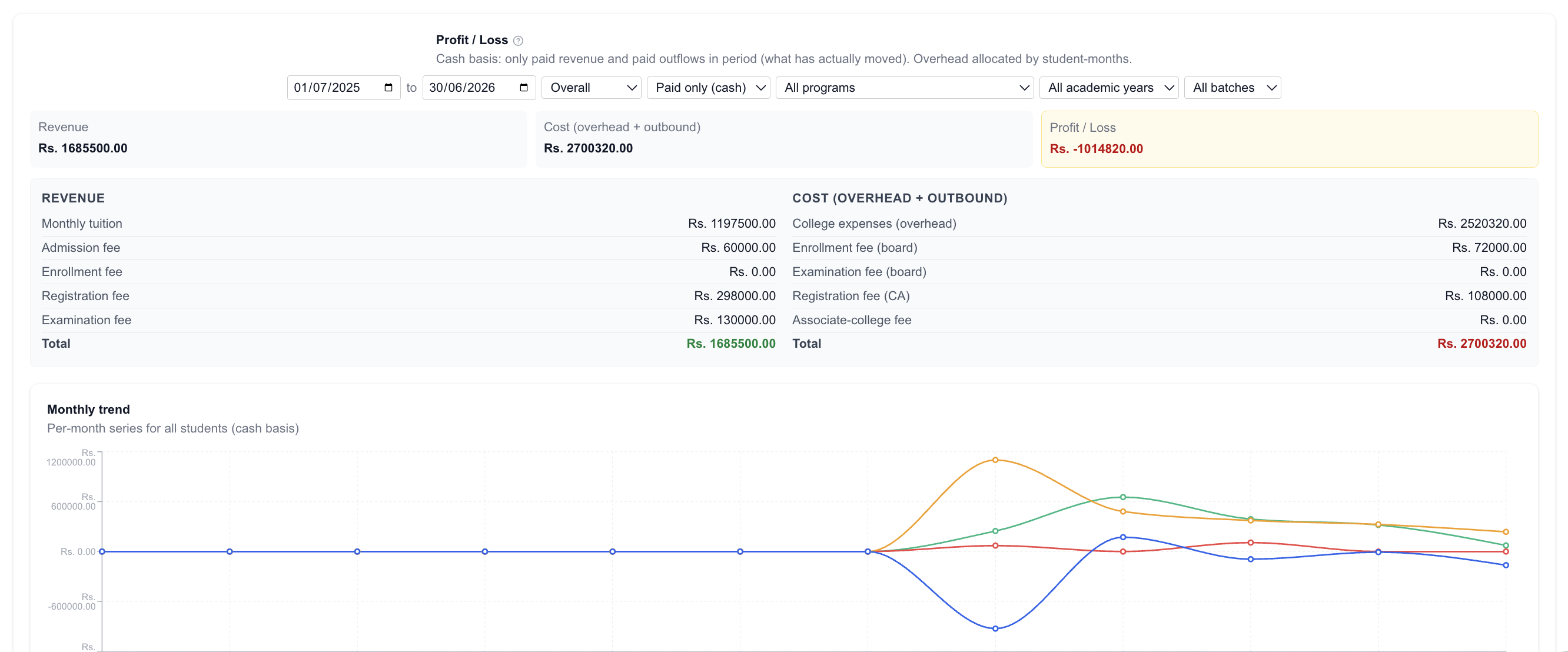Click the College expenses (overhead) cost row
This screenshot has width=1568, height=652.
click(x=1159, y=224)
